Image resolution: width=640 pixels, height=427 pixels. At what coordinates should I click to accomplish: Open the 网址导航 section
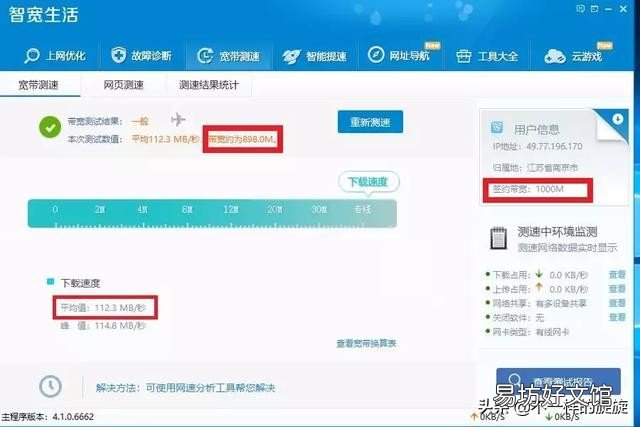pyautogui.click(x=399, y=55)
